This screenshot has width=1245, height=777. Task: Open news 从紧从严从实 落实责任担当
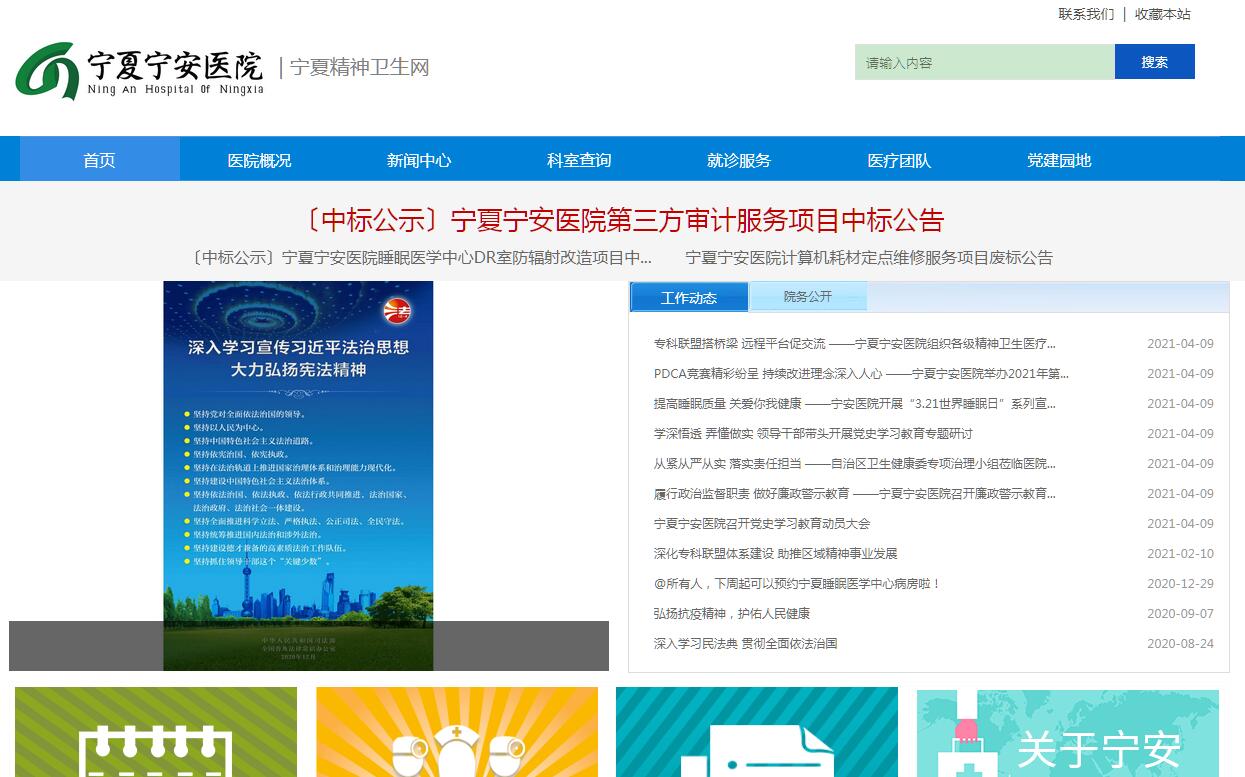click(x=855, y=464)
